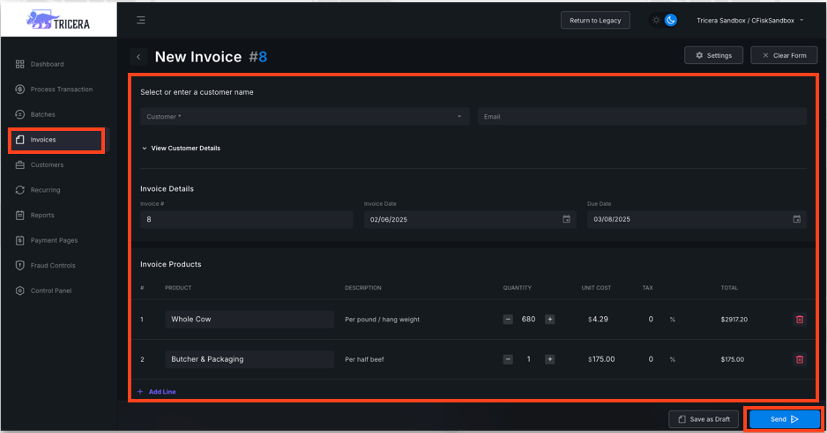827x433 pixels.
Task: Expand View Customer Details
Action: [181, 148]
